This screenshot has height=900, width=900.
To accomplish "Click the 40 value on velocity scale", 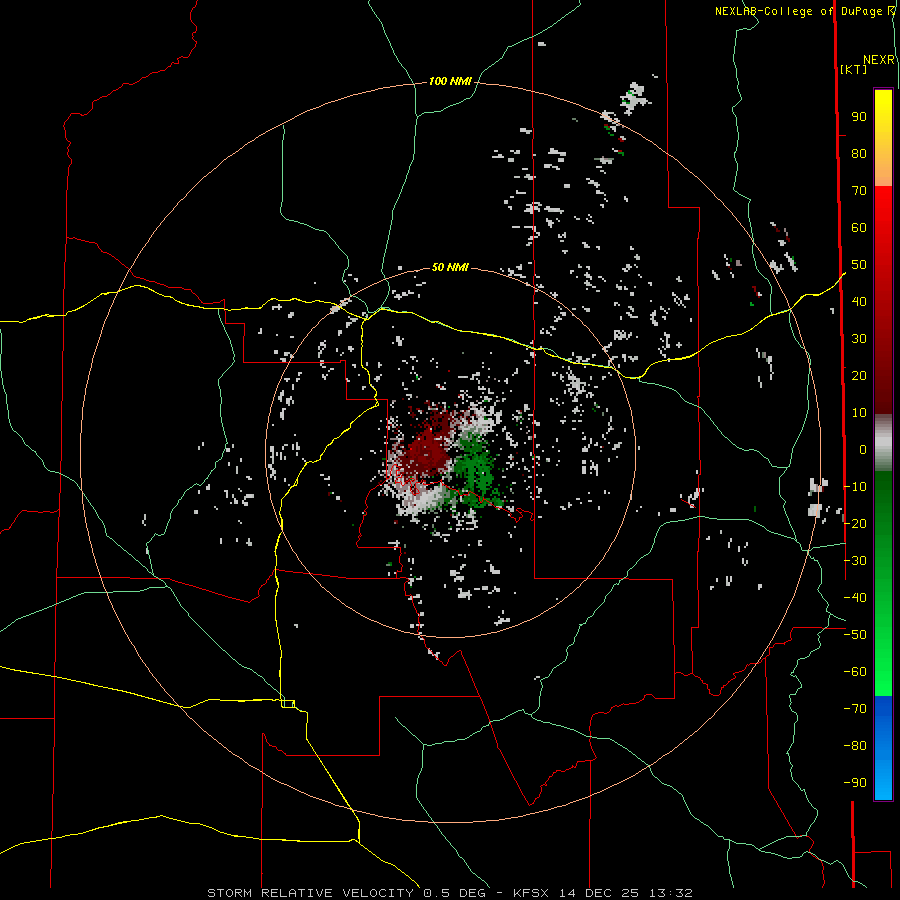I will pos(859,301).
